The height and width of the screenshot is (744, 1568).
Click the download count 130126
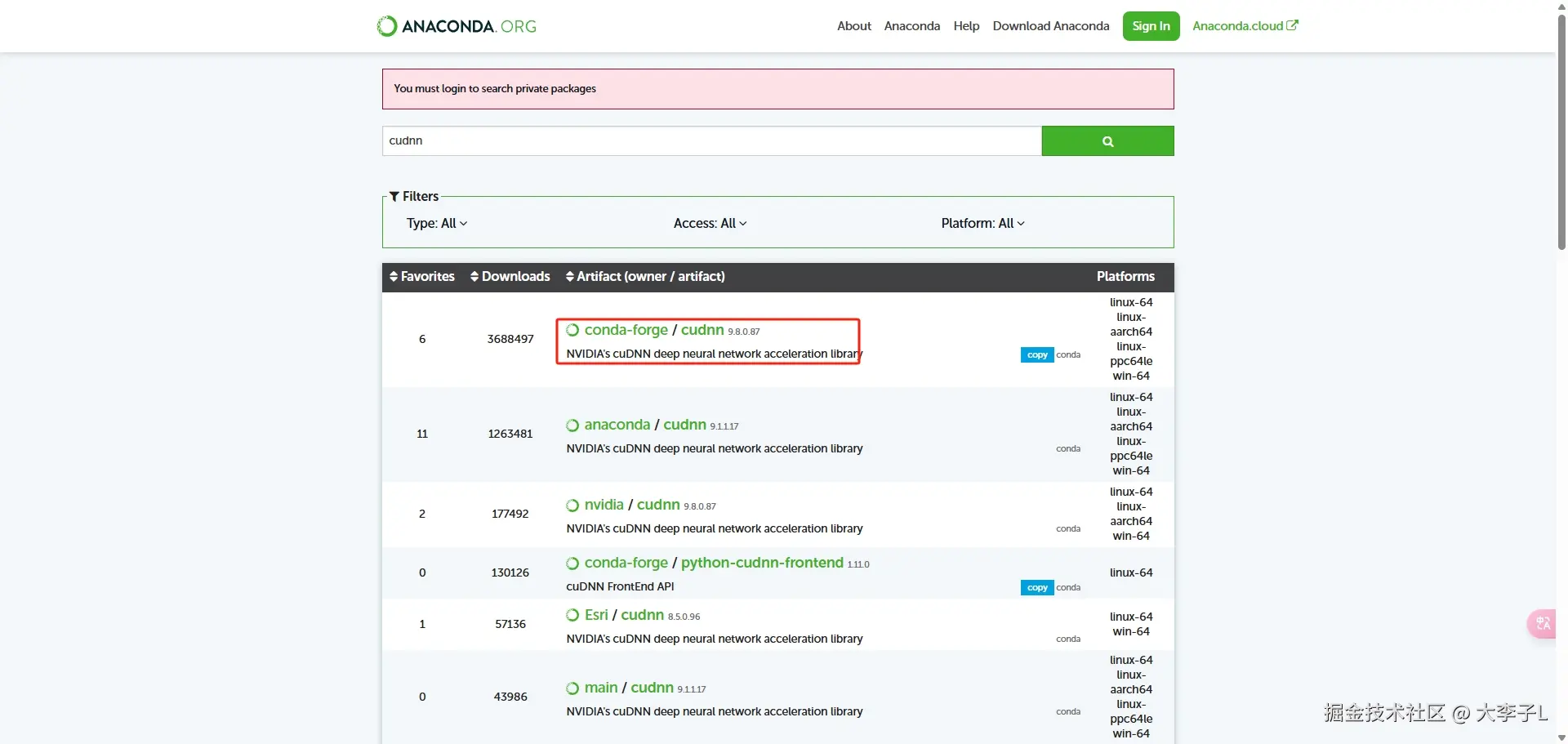[x=510, y=572]
